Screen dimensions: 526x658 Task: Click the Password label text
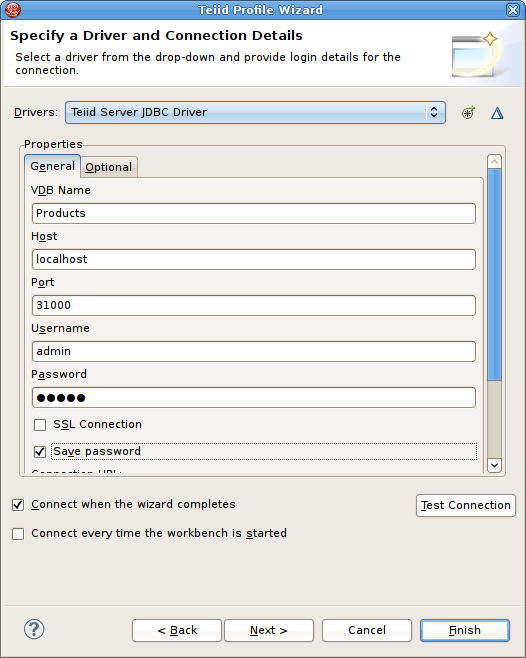59,374
